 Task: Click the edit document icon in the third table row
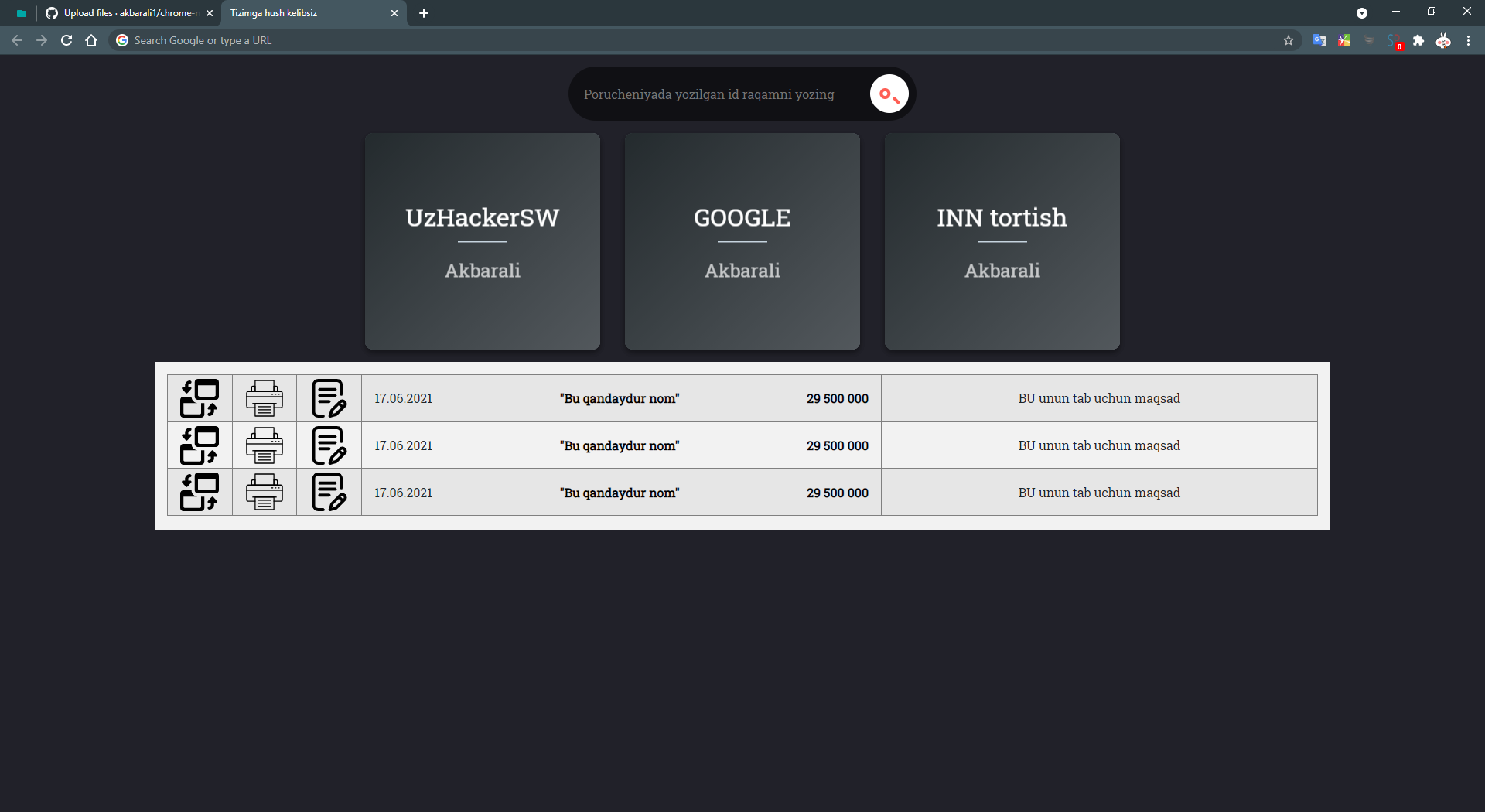click(x=329, y=493)
